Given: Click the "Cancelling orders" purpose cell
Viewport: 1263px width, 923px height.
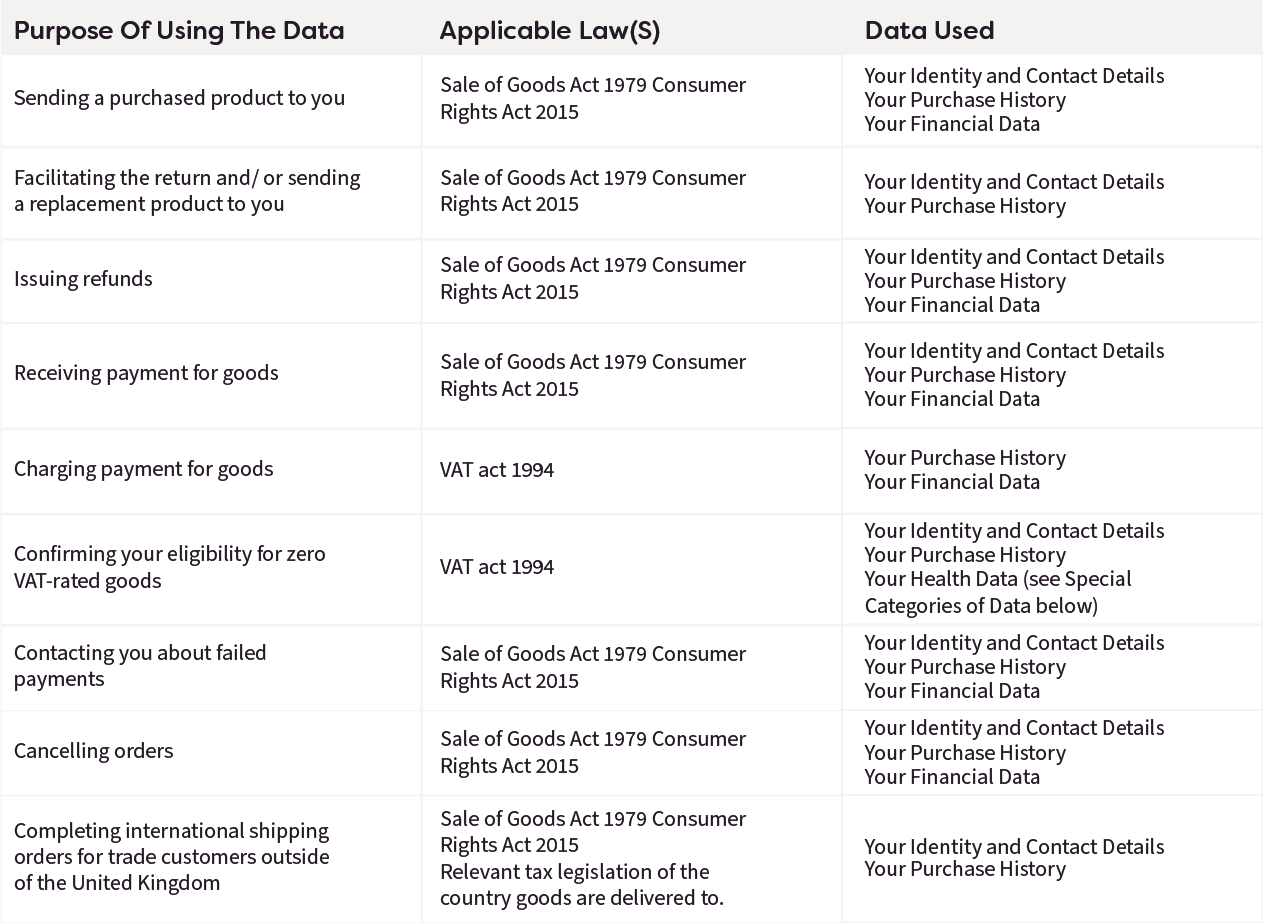Looking at the screenshot, I should click(x=94, y=751).
